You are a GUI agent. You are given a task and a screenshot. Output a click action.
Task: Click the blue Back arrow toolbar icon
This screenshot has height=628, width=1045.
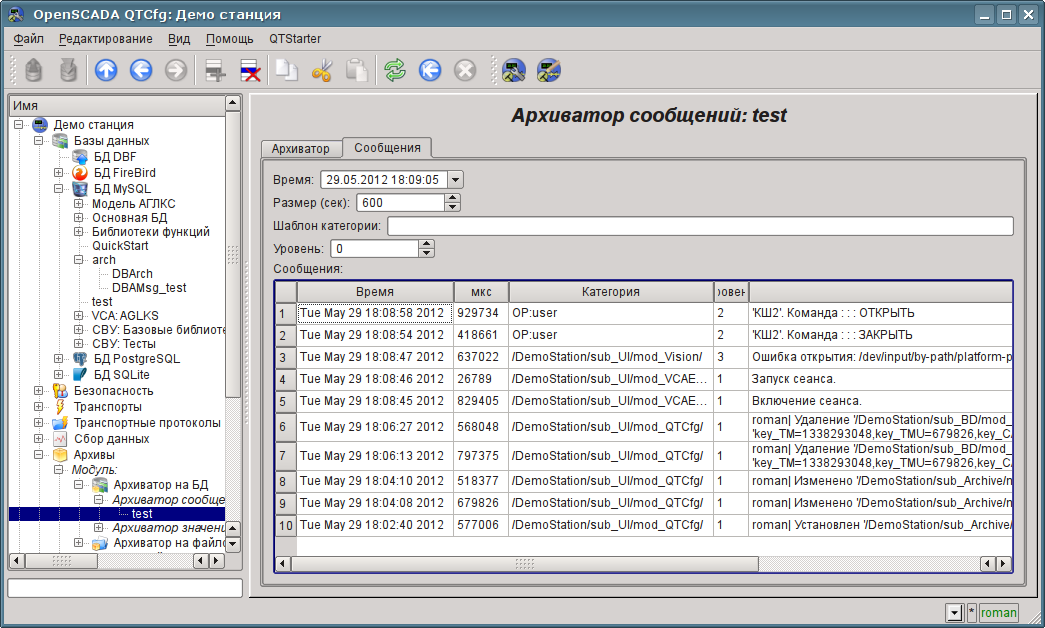tap(141, 70)
